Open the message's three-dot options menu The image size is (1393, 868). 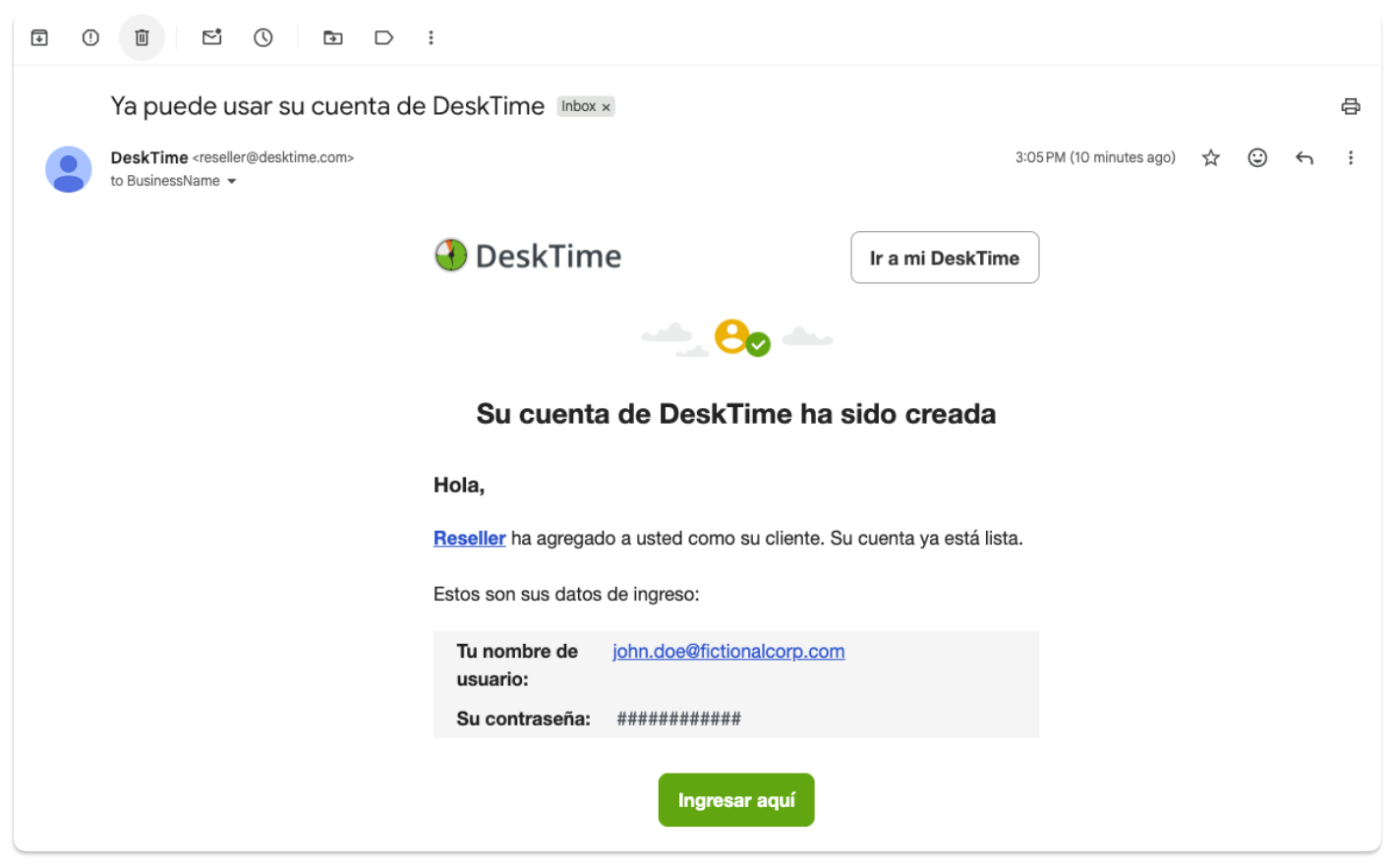1351,157
